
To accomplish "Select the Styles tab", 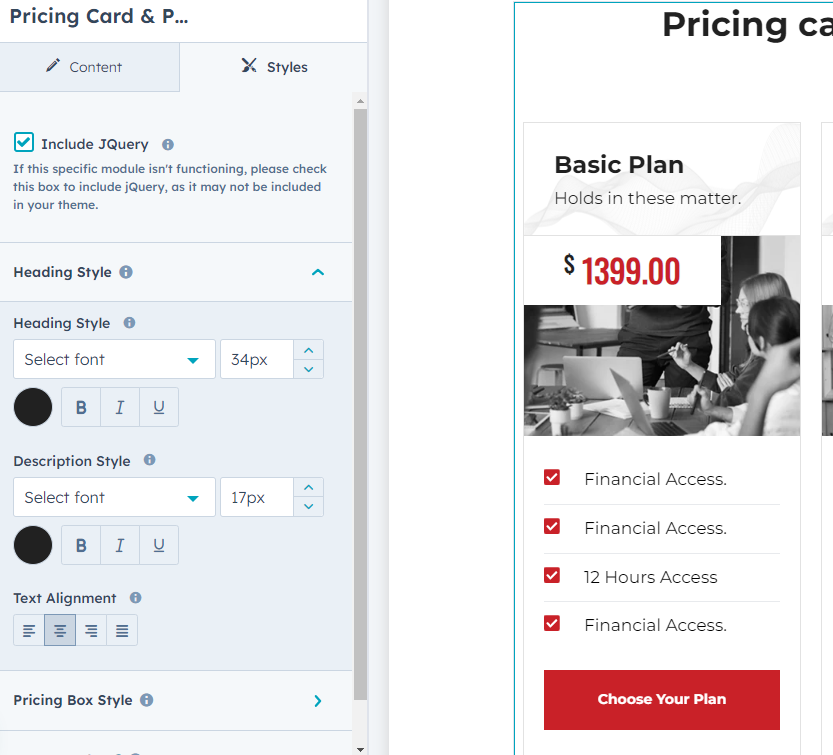I will click(x=274, y=67).
